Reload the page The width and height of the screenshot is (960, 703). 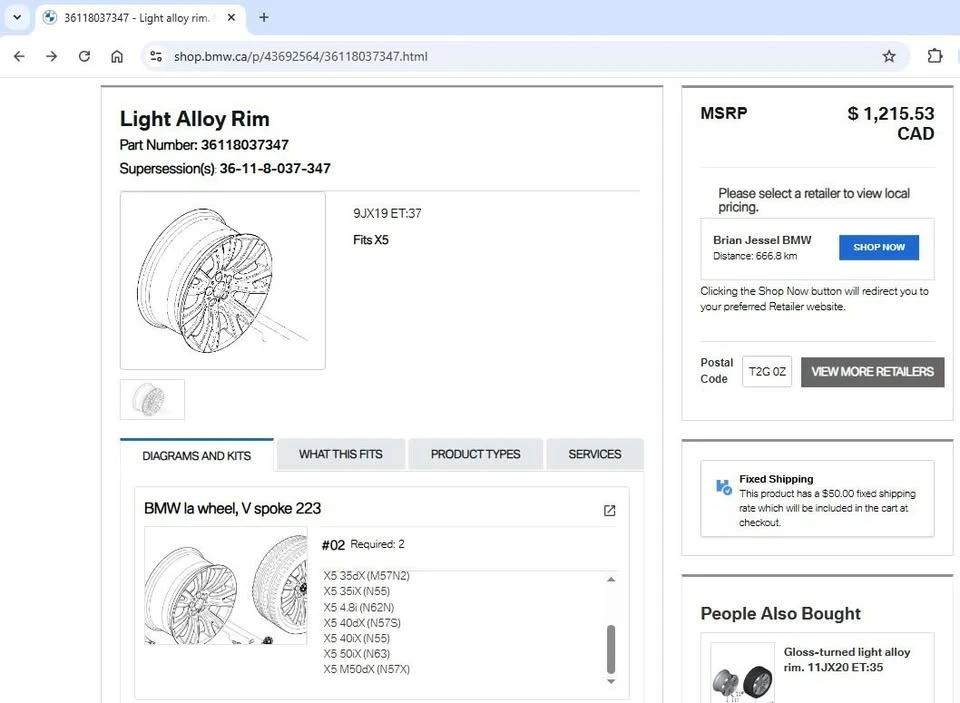[x=84, y=56]
